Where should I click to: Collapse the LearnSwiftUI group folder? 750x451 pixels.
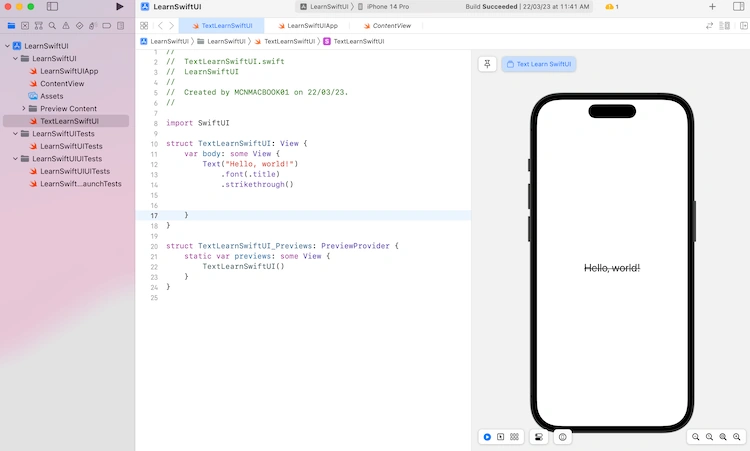(15, 58)
